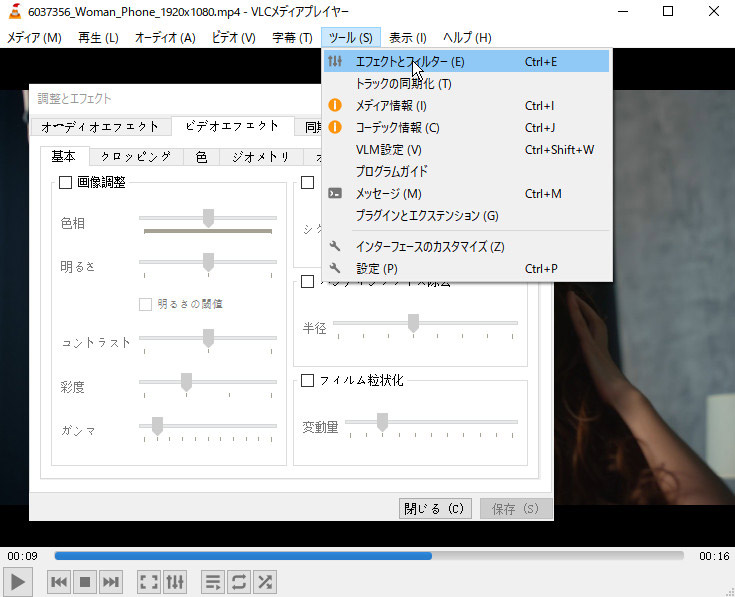Viewport: 735px width, 597px height.
Task: Close the ツール (S) menu header
Action: (351, 37)
